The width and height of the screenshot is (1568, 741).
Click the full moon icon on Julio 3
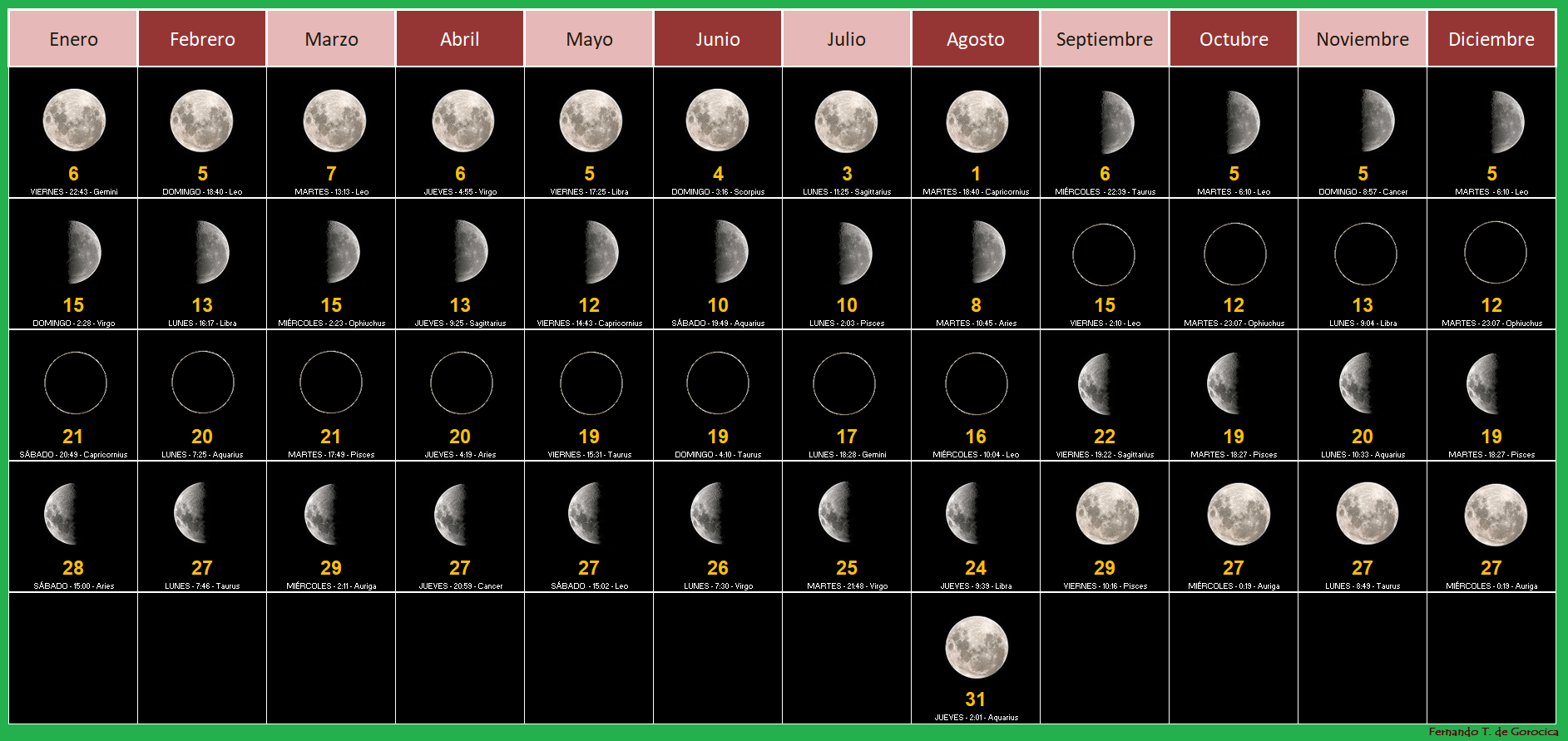point(846,121)
